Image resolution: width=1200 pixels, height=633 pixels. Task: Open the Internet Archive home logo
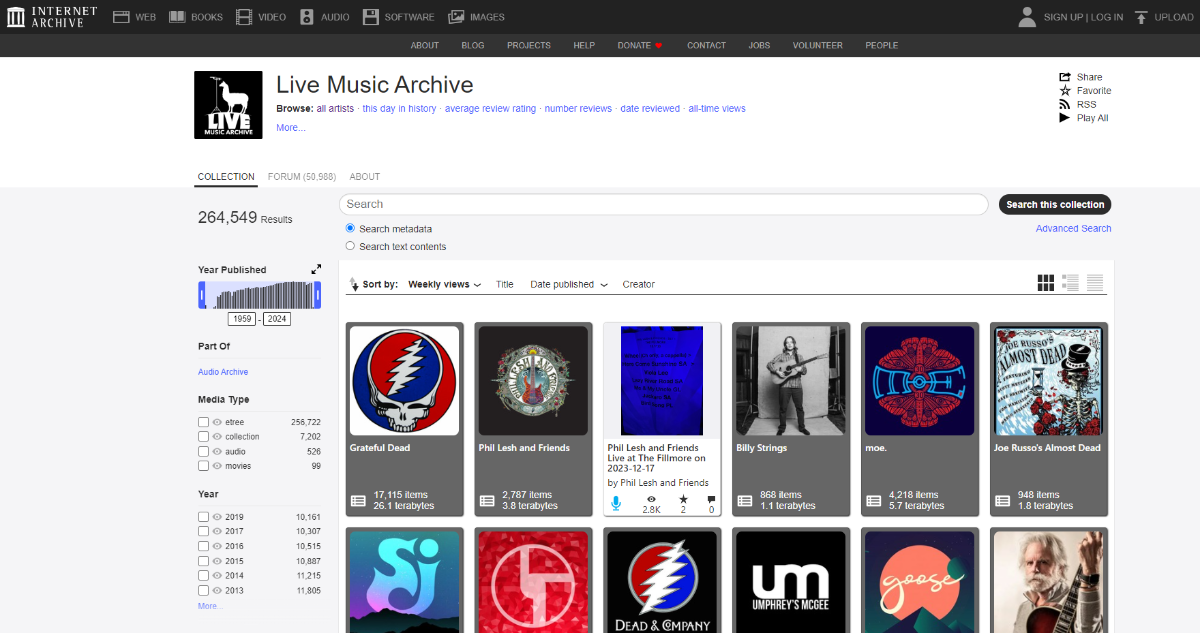point(52,16)
